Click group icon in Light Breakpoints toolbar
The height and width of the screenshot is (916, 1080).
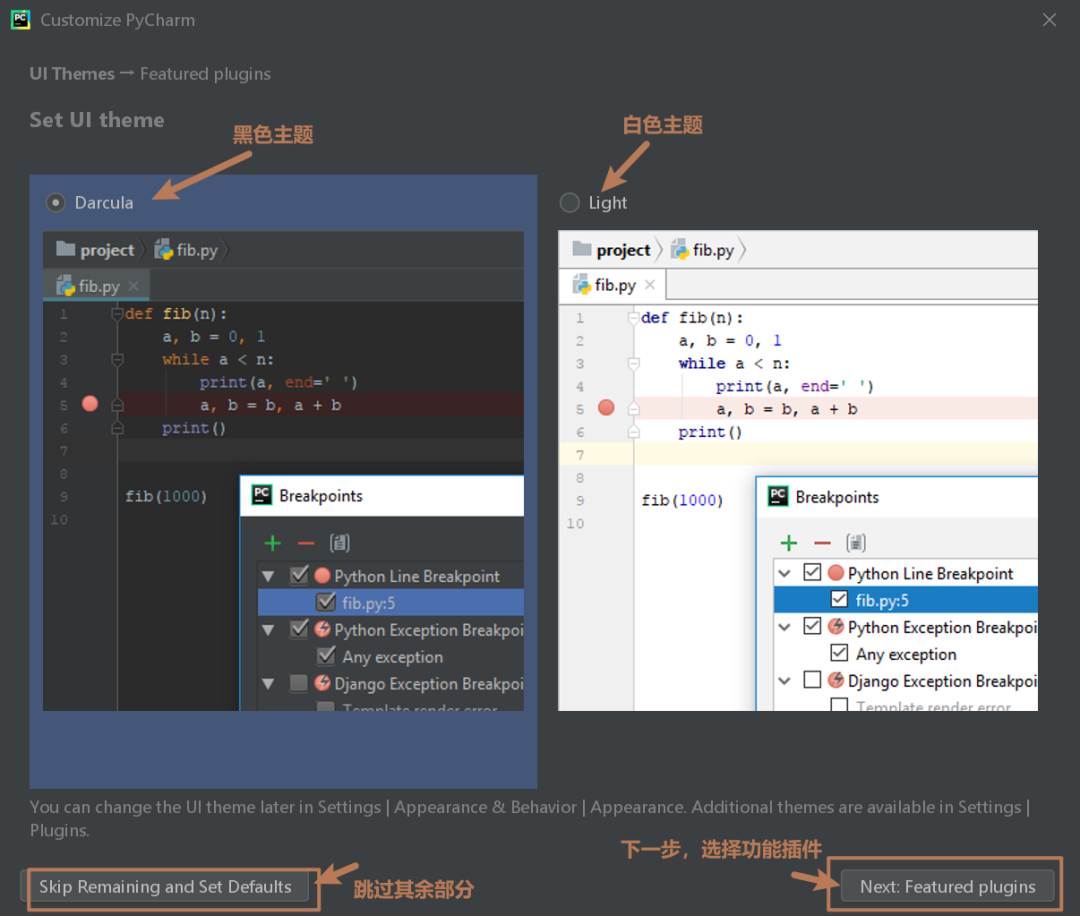point(855,543)
